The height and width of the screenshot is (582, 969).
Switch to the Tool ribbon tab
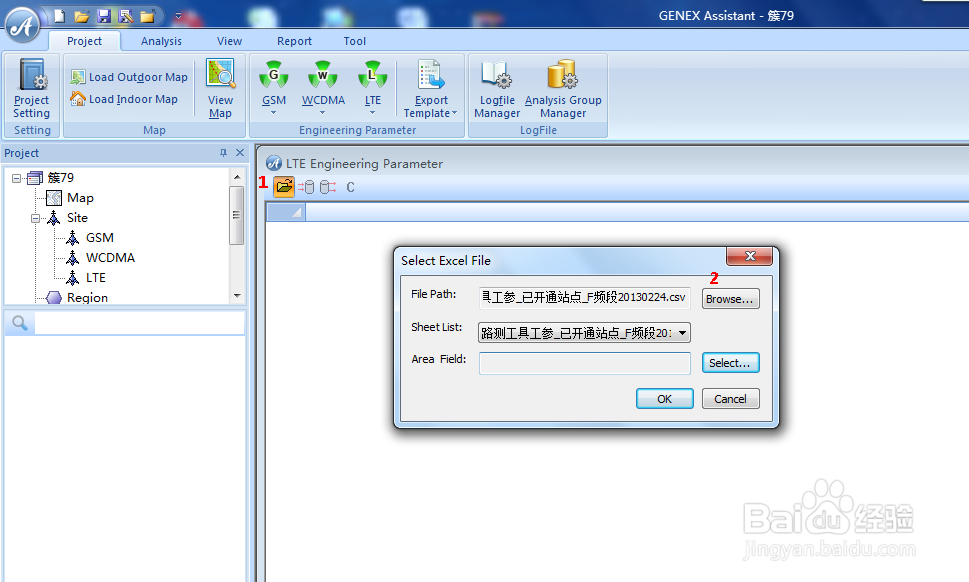pyautogui.click(x=355, y=41)
